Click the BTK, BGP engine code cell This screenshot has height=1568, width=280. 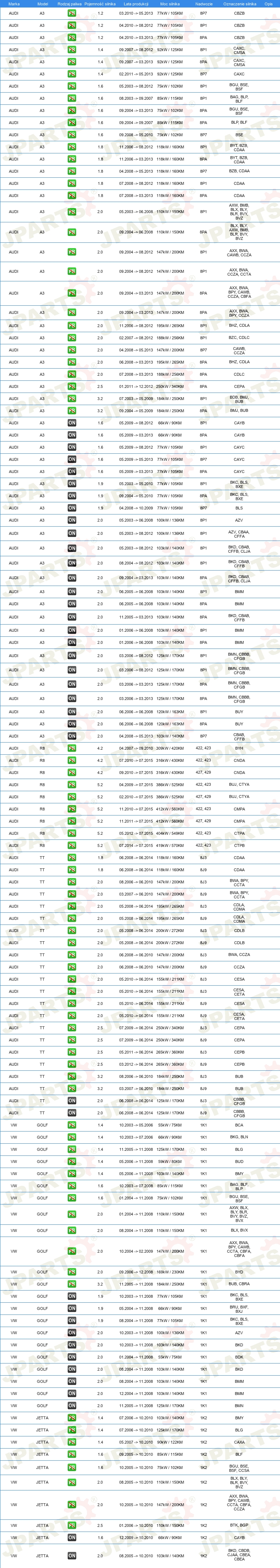point(239,1525)
